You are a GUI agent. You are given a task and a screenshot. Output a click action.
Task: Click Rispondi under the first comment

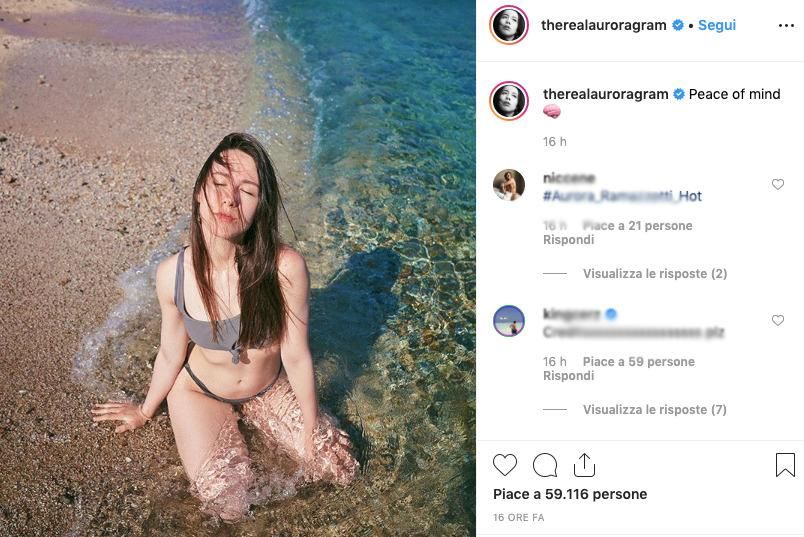tap(568, 240)
